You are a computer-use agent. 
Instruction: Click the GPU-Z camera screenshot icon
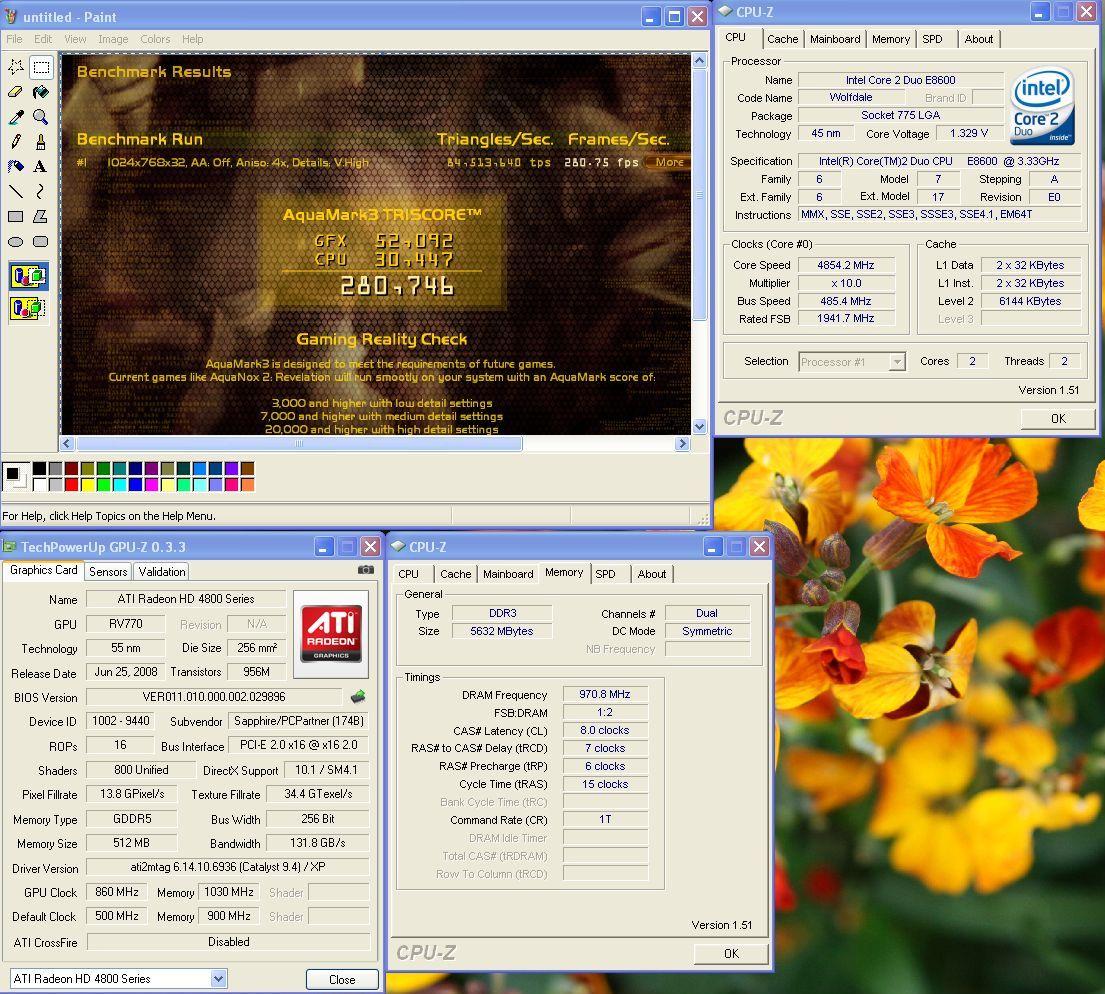pos(366,570)
